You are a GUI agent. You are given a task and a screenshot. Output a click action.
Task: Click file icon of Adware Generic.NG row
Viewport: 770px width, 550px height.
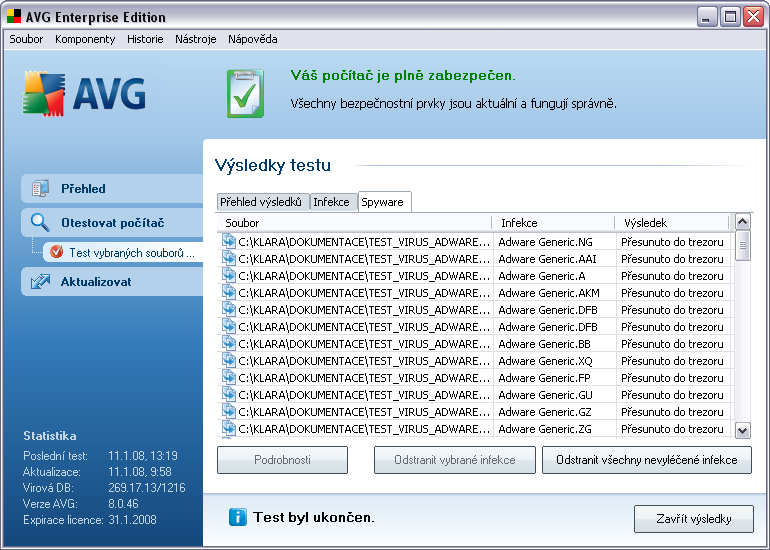click(x=229, y=241)
